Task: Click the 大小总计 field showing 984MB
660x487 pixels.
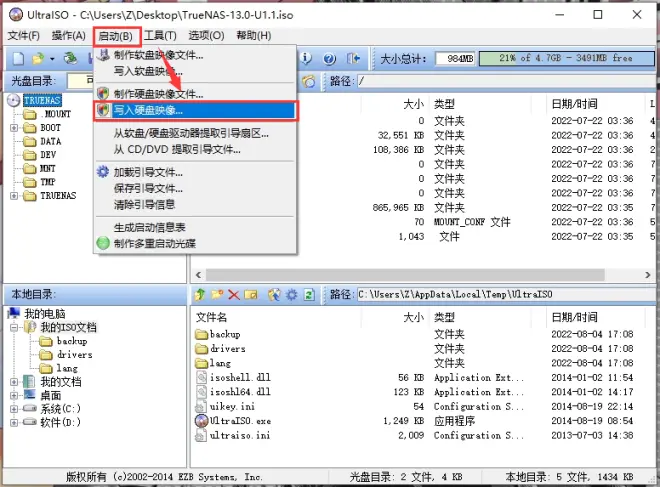Action: tap(455, 59)
